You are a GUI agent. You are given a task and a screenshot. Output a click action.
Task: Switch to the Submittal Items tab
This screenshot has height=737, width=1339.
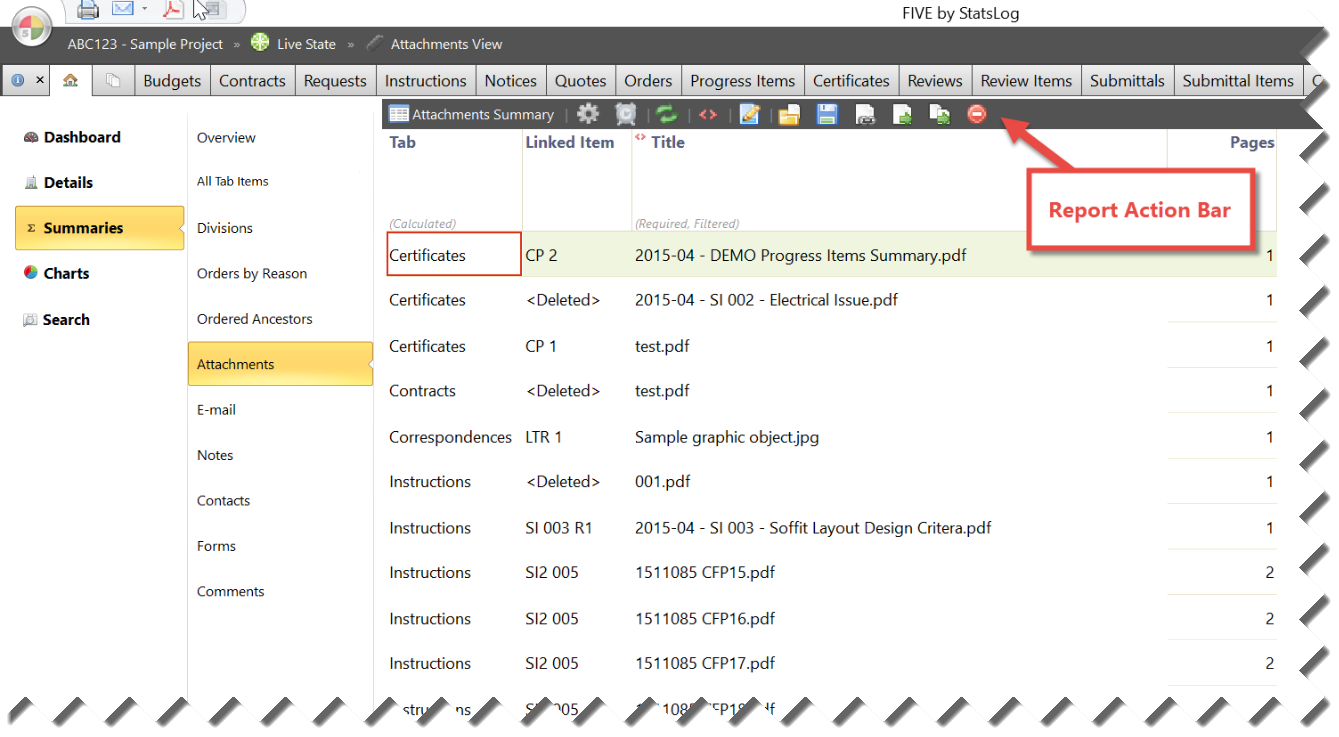(x=1238, y=81)
